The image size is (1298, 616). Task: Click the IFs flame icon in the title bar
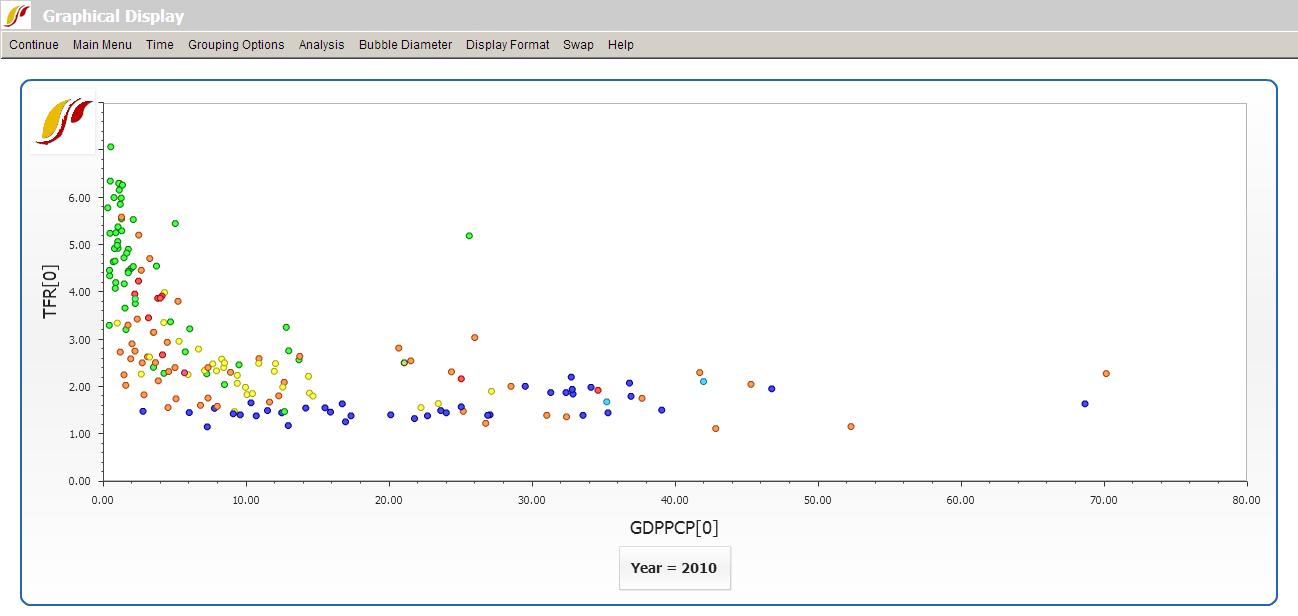click(x=14, y=15)
